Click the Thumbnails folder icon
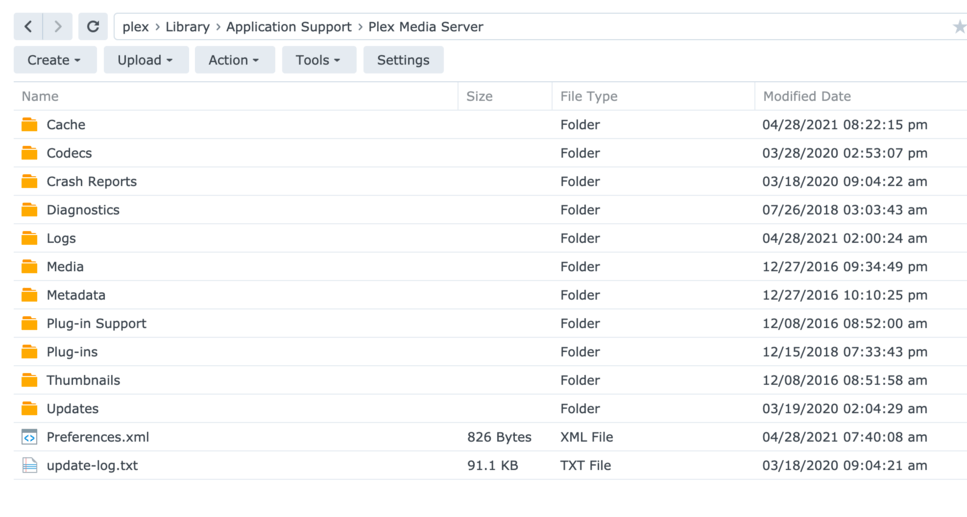967x517 pixels. click(x=29, y=380)
